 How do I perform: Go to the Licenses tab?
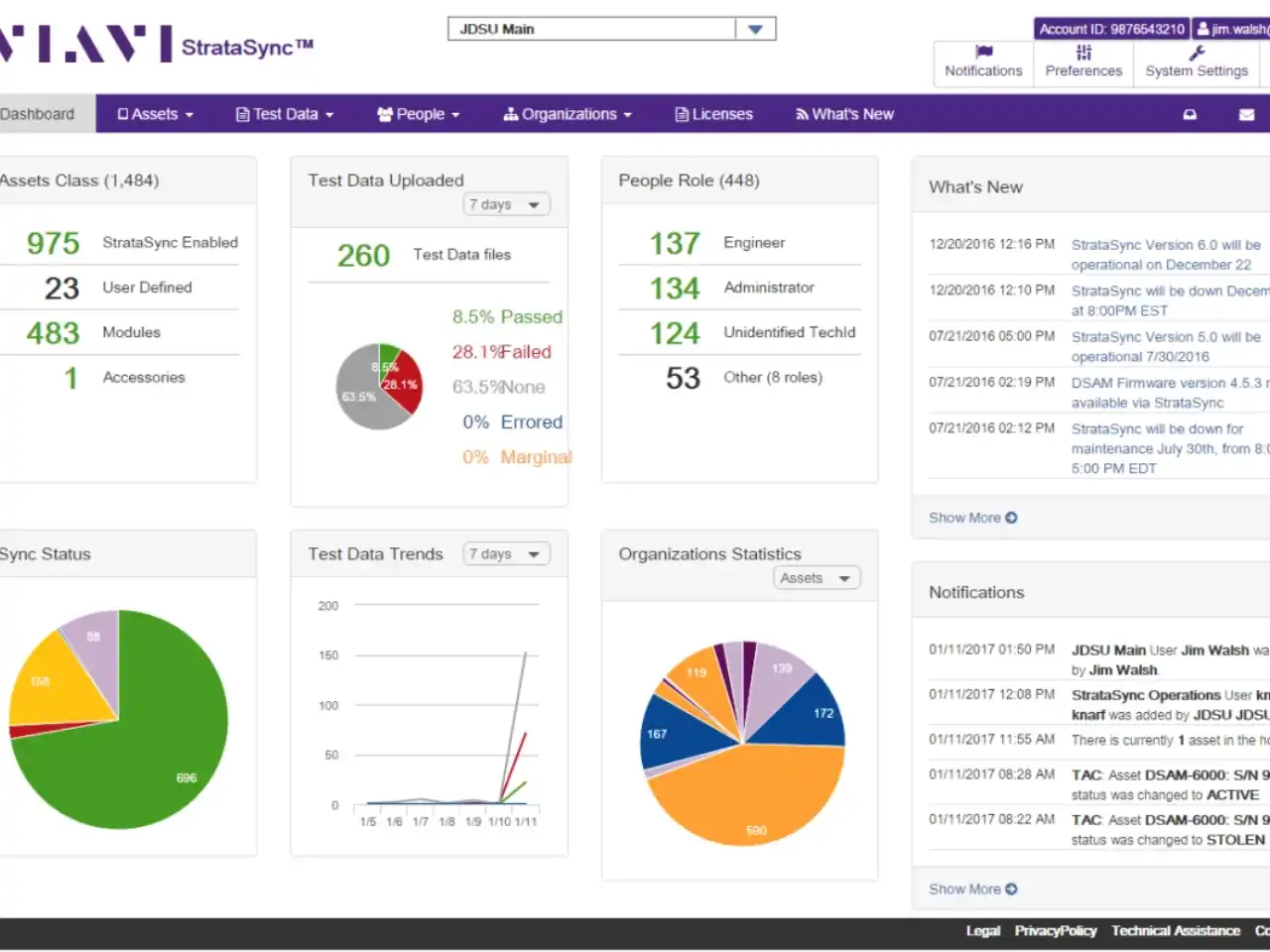point(713,114)
